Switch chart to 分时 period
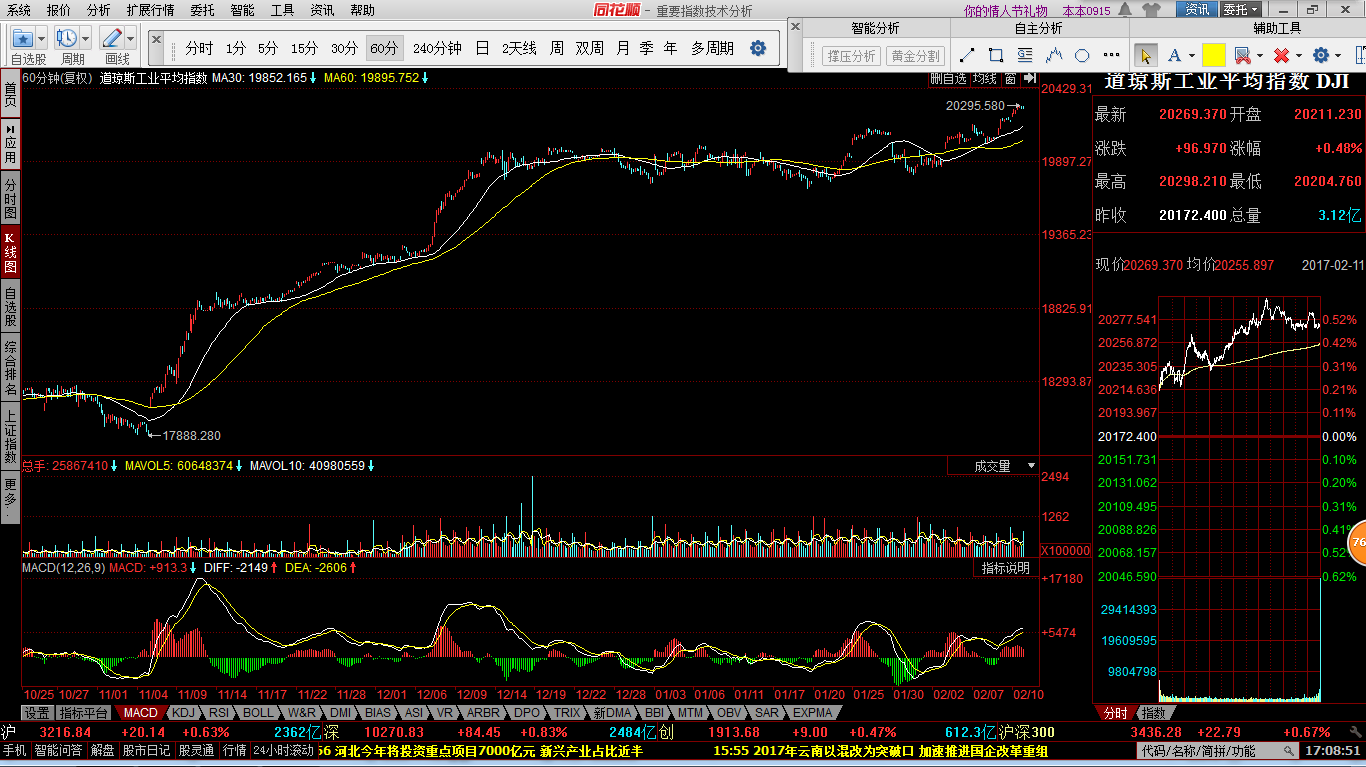The width and height of the screenshot is (1366, 767). point(199,48)
